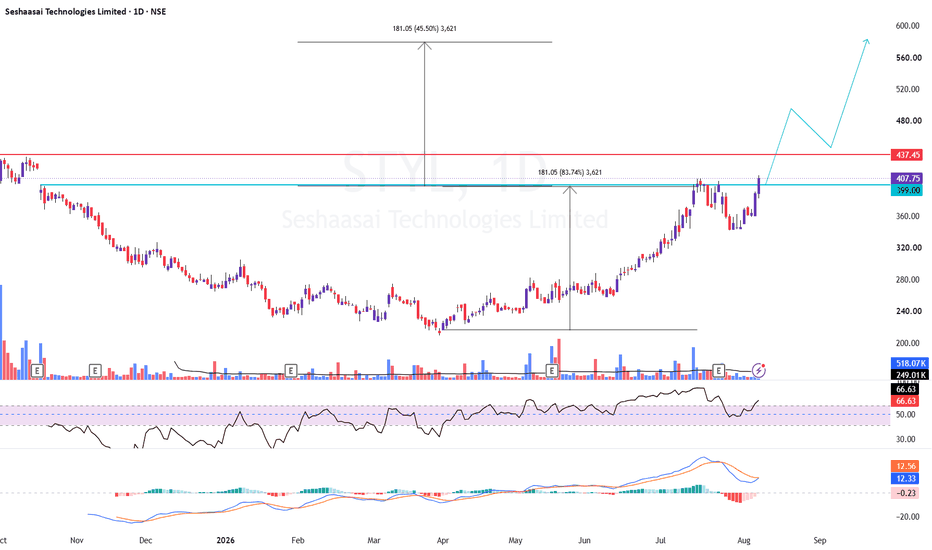Open the earnings E marker before August
This screenshot has width=932, height=550.
719,370
